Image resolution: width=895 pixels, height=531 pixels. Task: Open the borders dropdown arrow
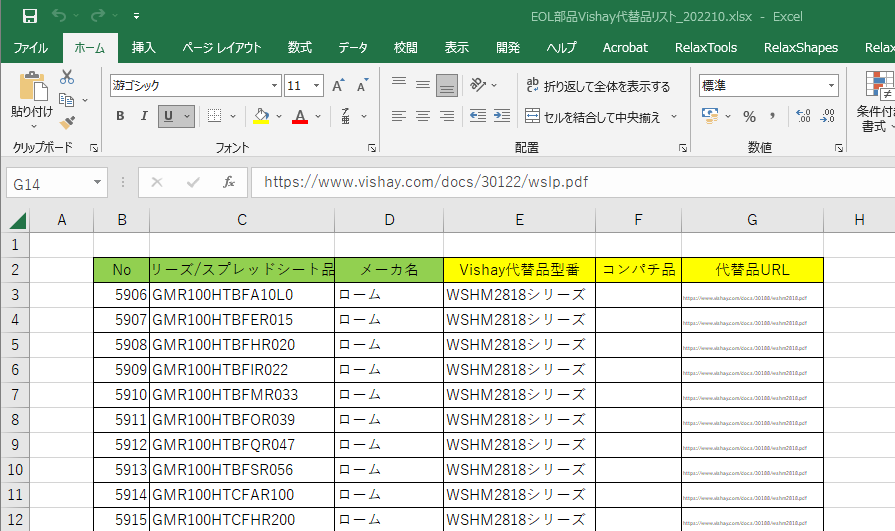tap(233, 116)
